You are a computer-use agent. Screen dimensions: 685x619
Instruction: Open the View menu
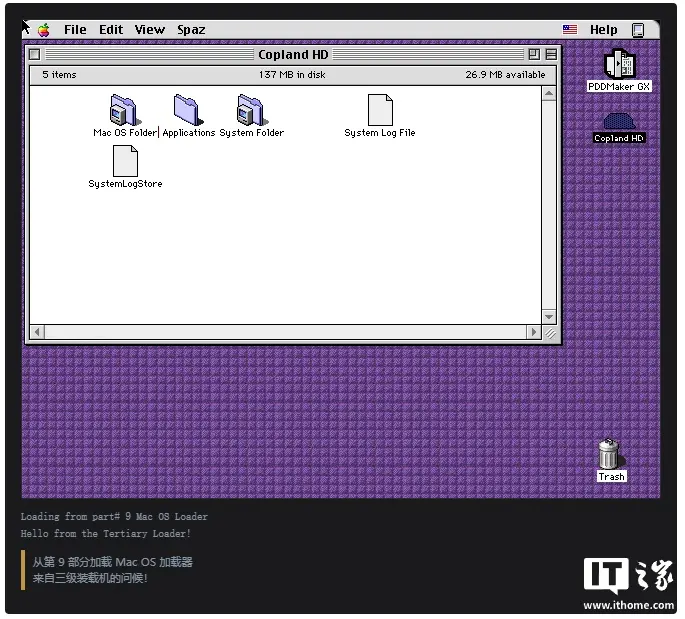click(x=149, y=30)
